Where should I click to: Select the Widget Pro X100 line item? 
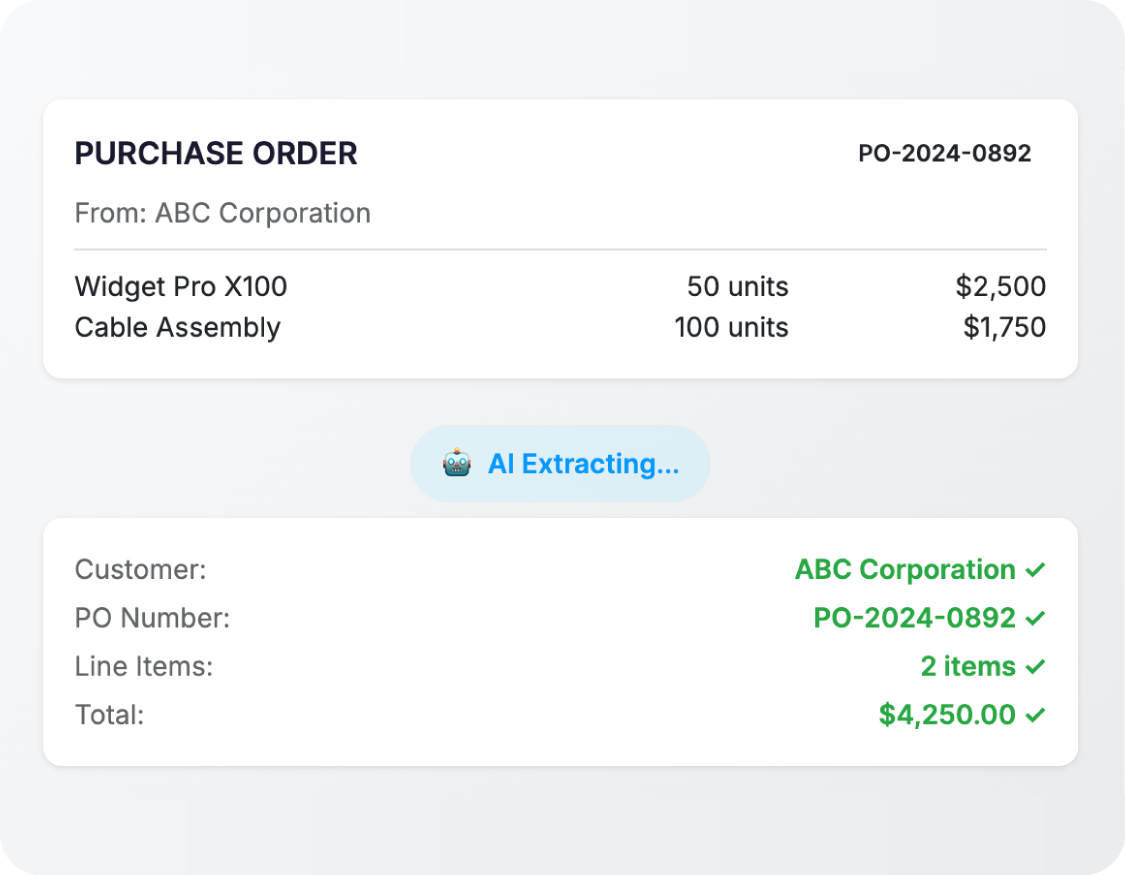click(x=181, y=287)
